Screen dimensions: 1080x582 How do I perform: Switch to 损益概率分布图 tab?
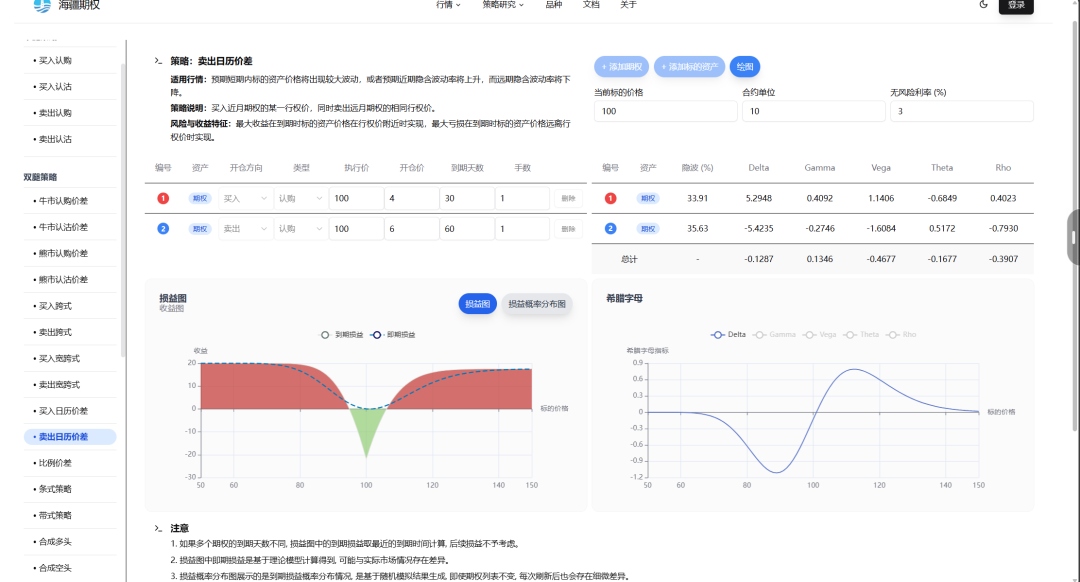(536, 304)
